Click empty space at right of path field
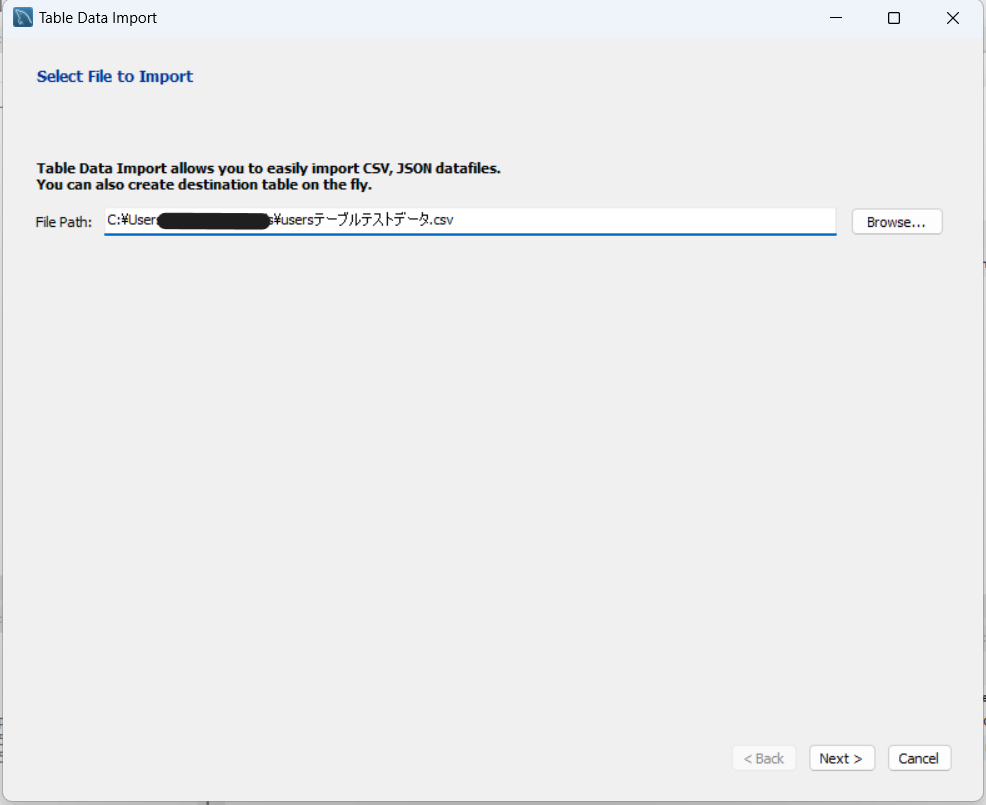The image size is (986, 805). (700, 220)
